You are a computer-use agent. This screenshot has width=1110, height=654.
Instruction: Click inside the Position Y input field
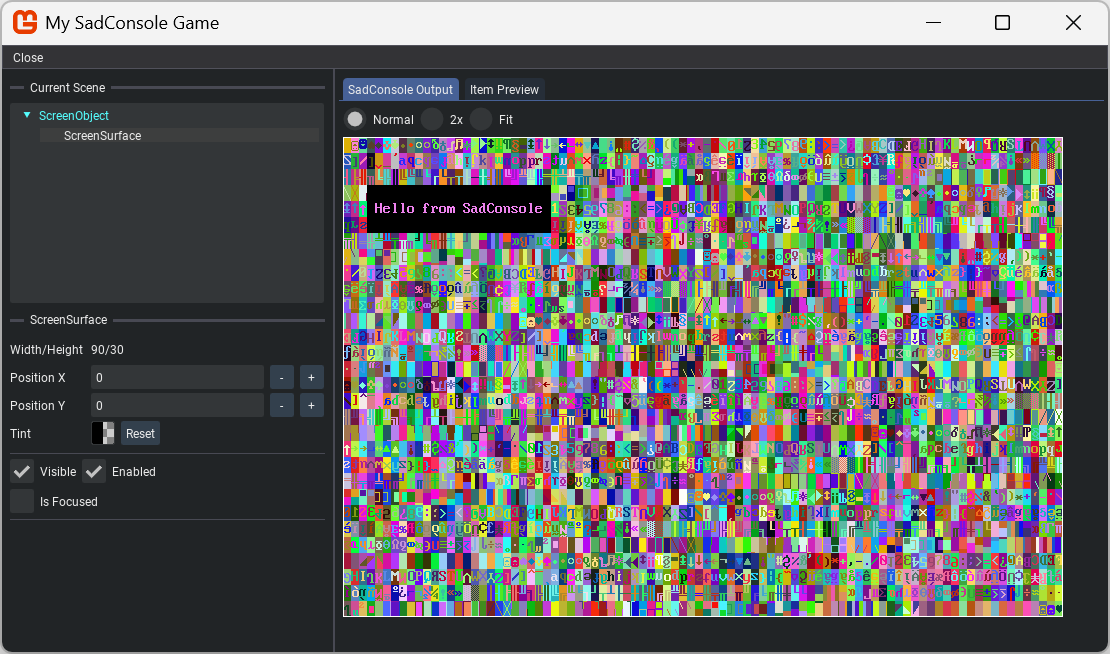177,405
